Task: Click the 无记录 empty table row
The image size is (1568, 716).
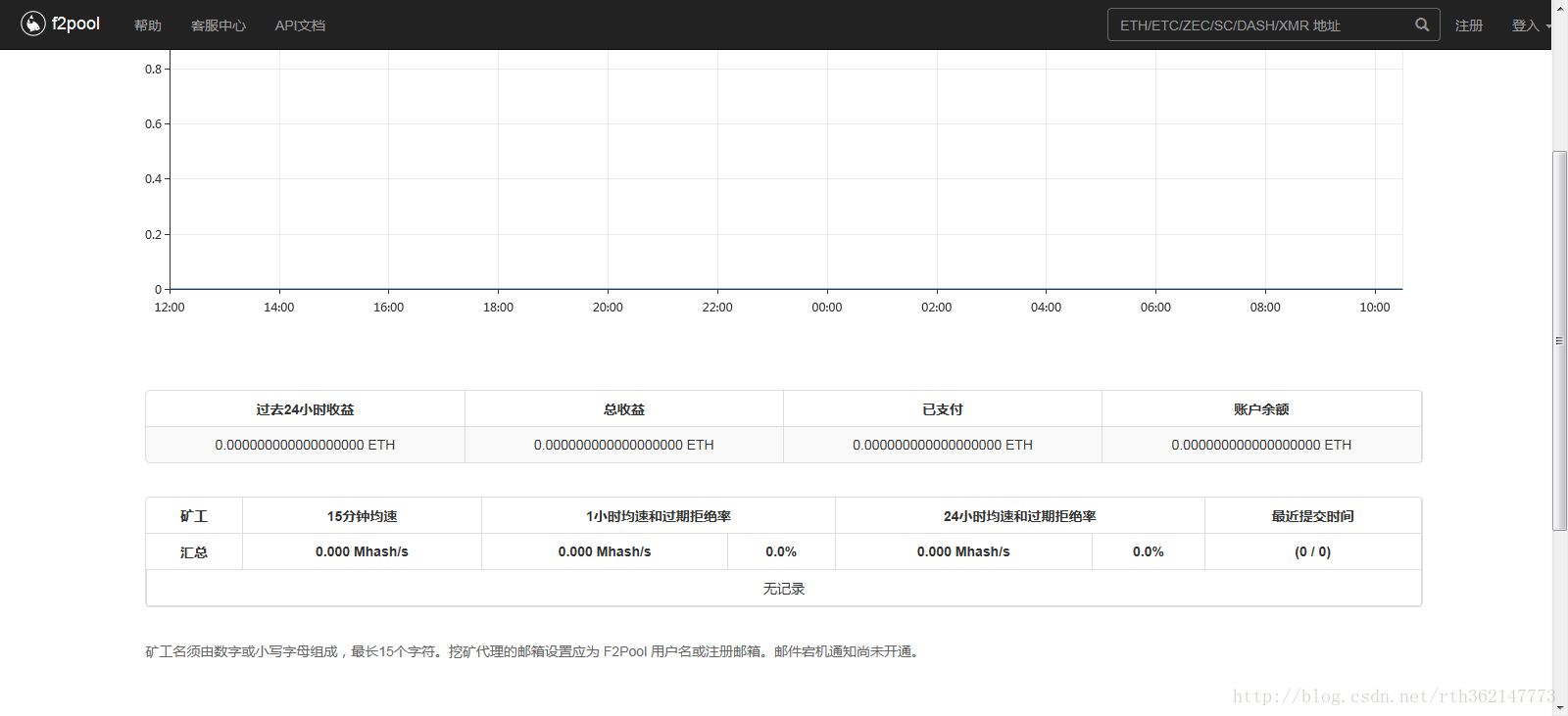Action: 784,589
